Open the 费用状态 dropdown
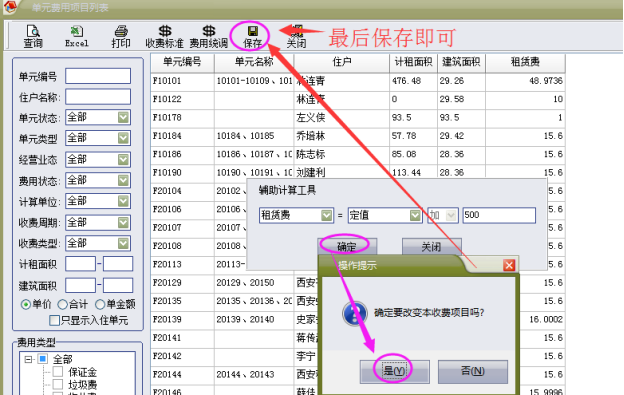Screen dimensions: 624x395 tap(123, 180)
